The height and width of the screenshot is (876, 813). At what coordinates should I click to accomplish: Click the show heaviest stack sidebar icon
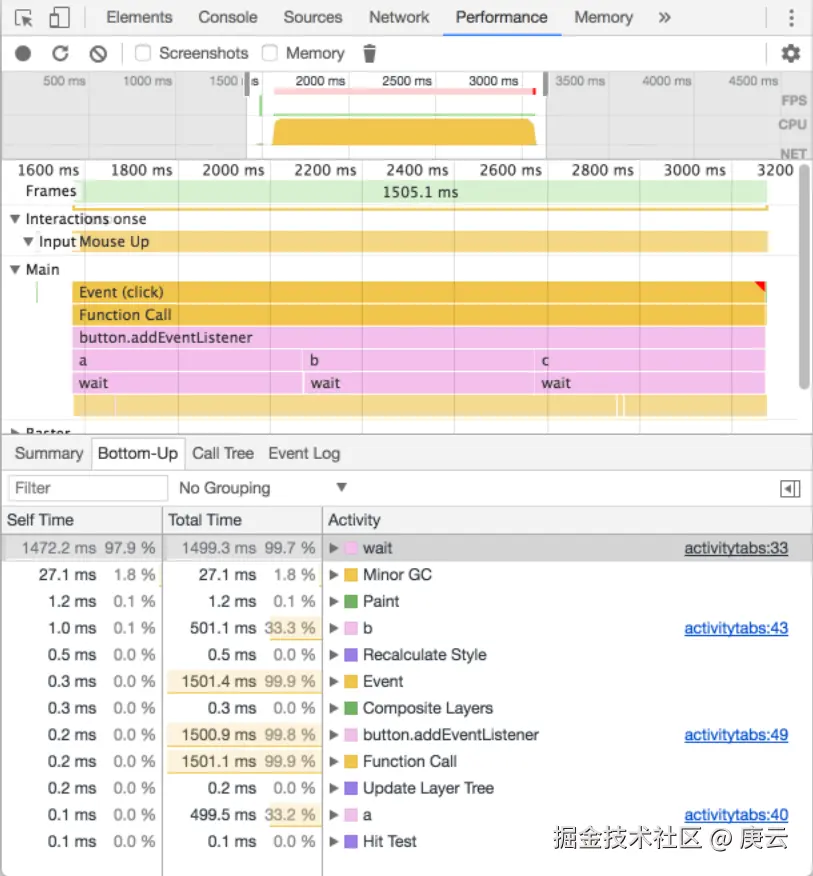click(x=790, y=489)
